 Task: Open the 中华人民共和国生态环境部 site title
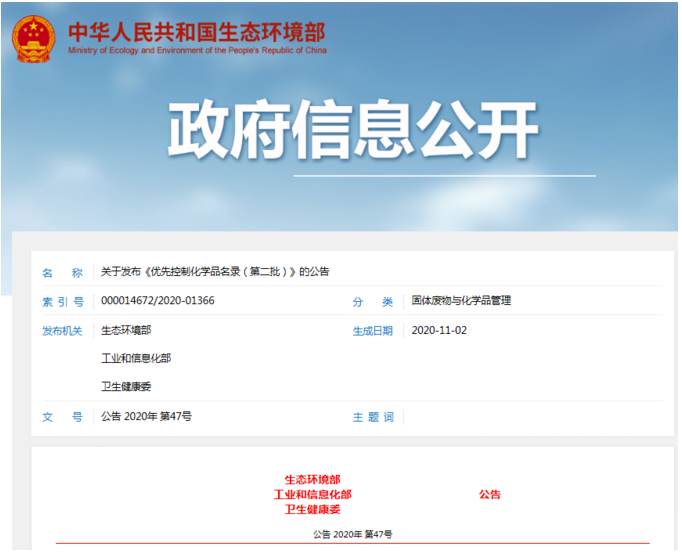pos(197,32)
